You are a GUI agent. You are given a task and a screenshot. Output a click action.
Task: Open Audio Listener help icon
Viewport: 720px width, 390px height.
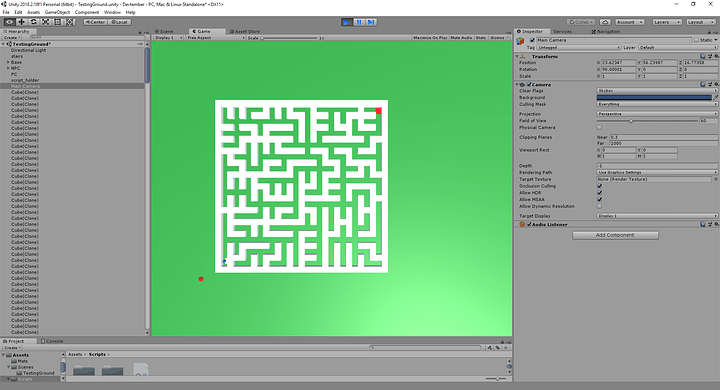[703, 224]
